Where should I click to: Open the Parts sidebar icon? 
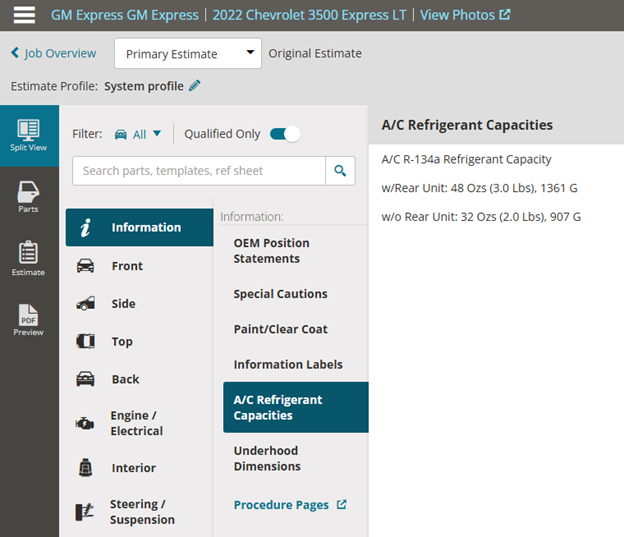point(28,197)
